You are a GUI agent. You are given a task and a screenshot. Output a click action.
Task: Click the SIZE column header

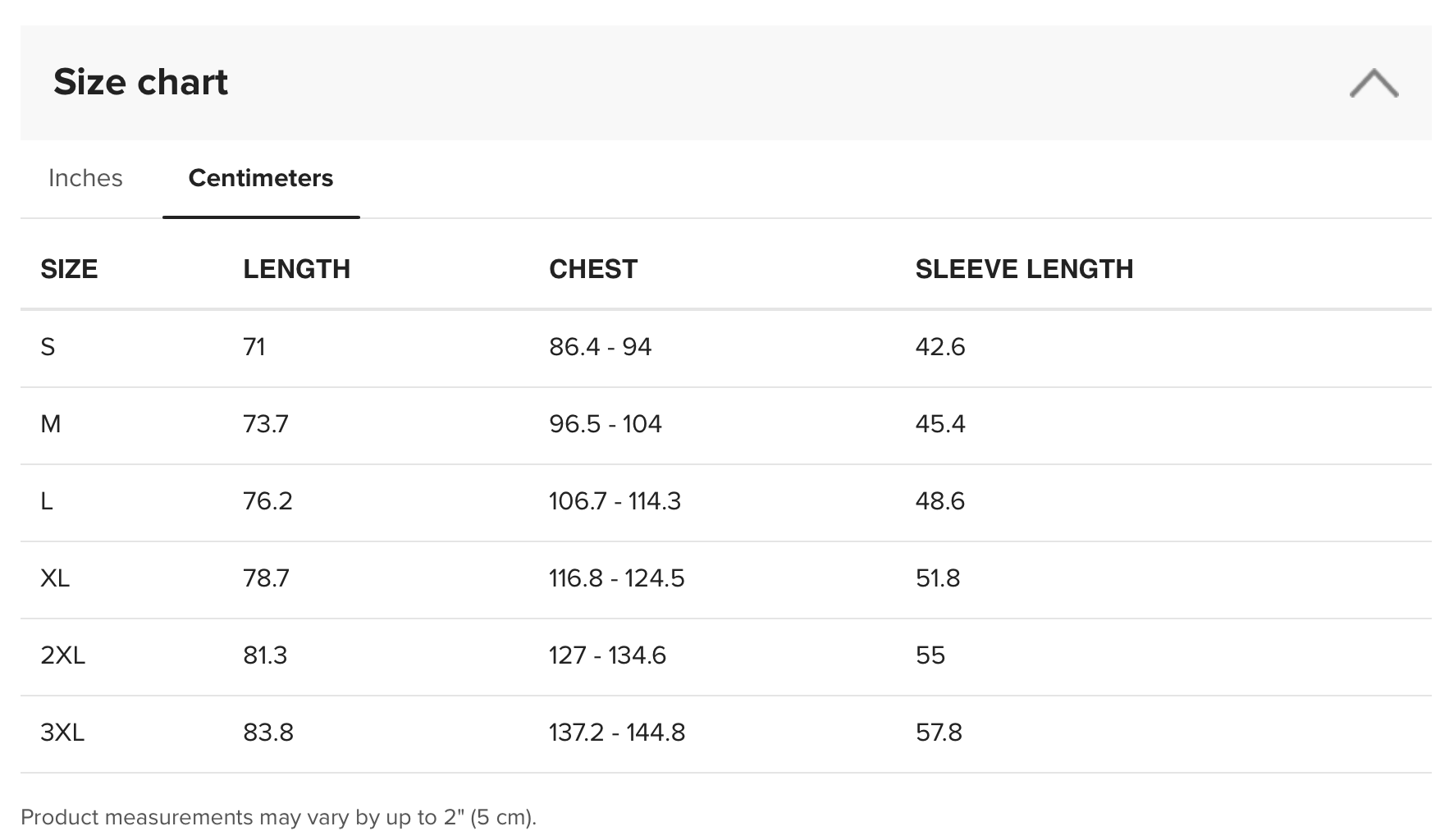pyautogui.click(x=69, y=269)
